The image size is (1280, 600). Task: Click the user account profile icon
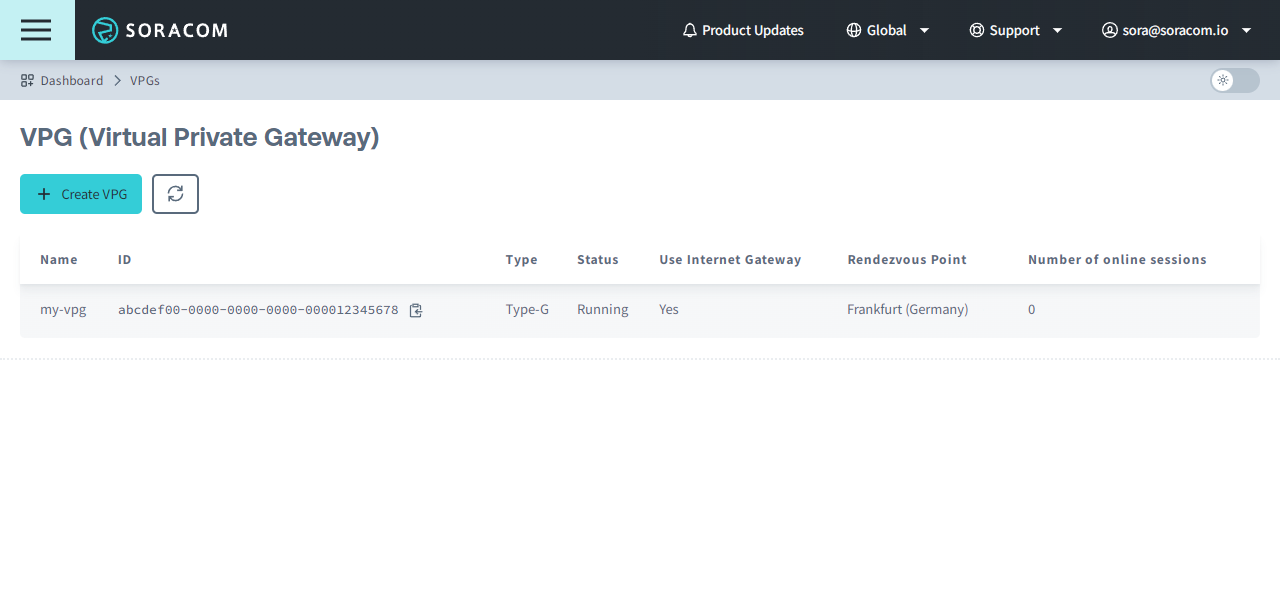coord(1109,30)
